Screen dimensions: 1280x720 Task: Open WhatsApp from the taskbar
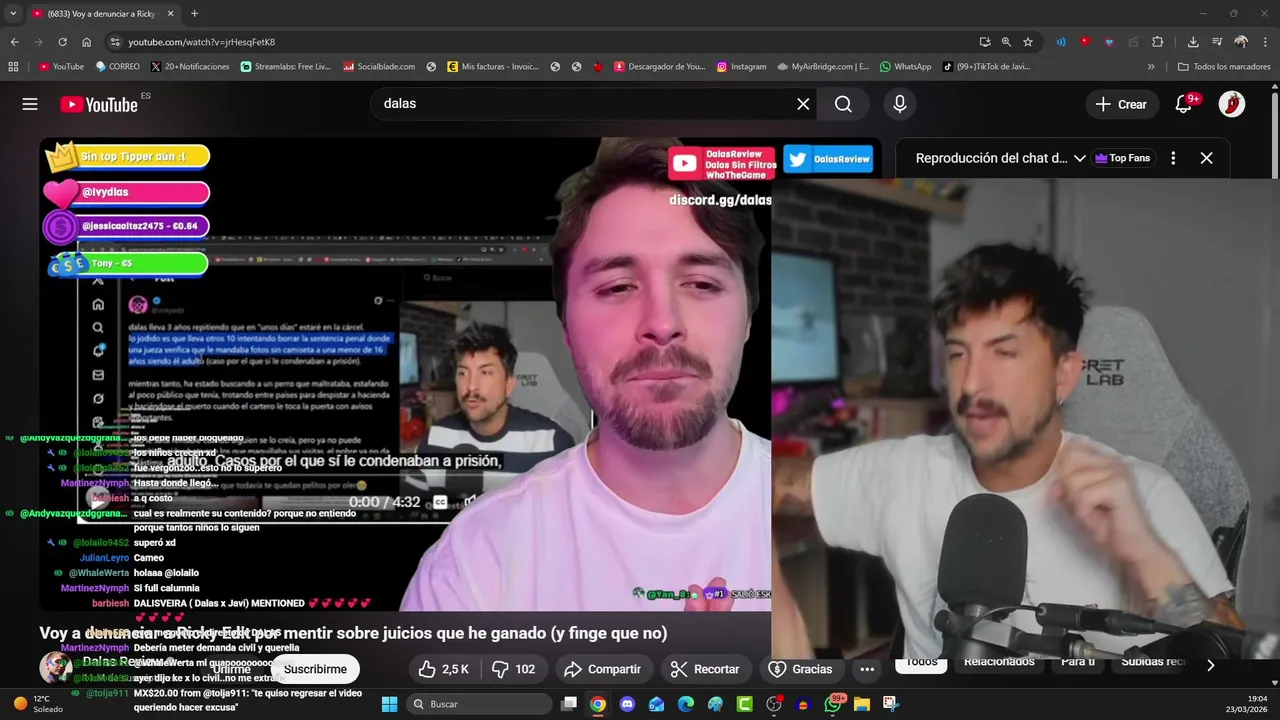833,704
